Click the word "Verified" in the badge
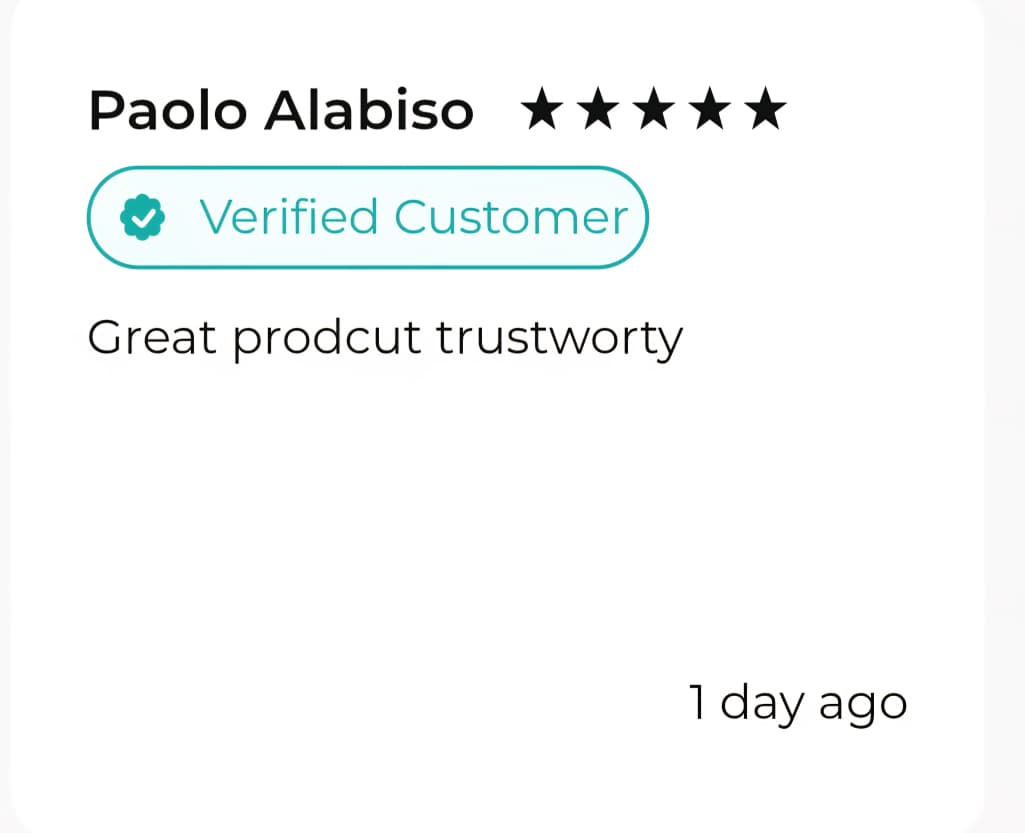 click(x=289, y=217)
